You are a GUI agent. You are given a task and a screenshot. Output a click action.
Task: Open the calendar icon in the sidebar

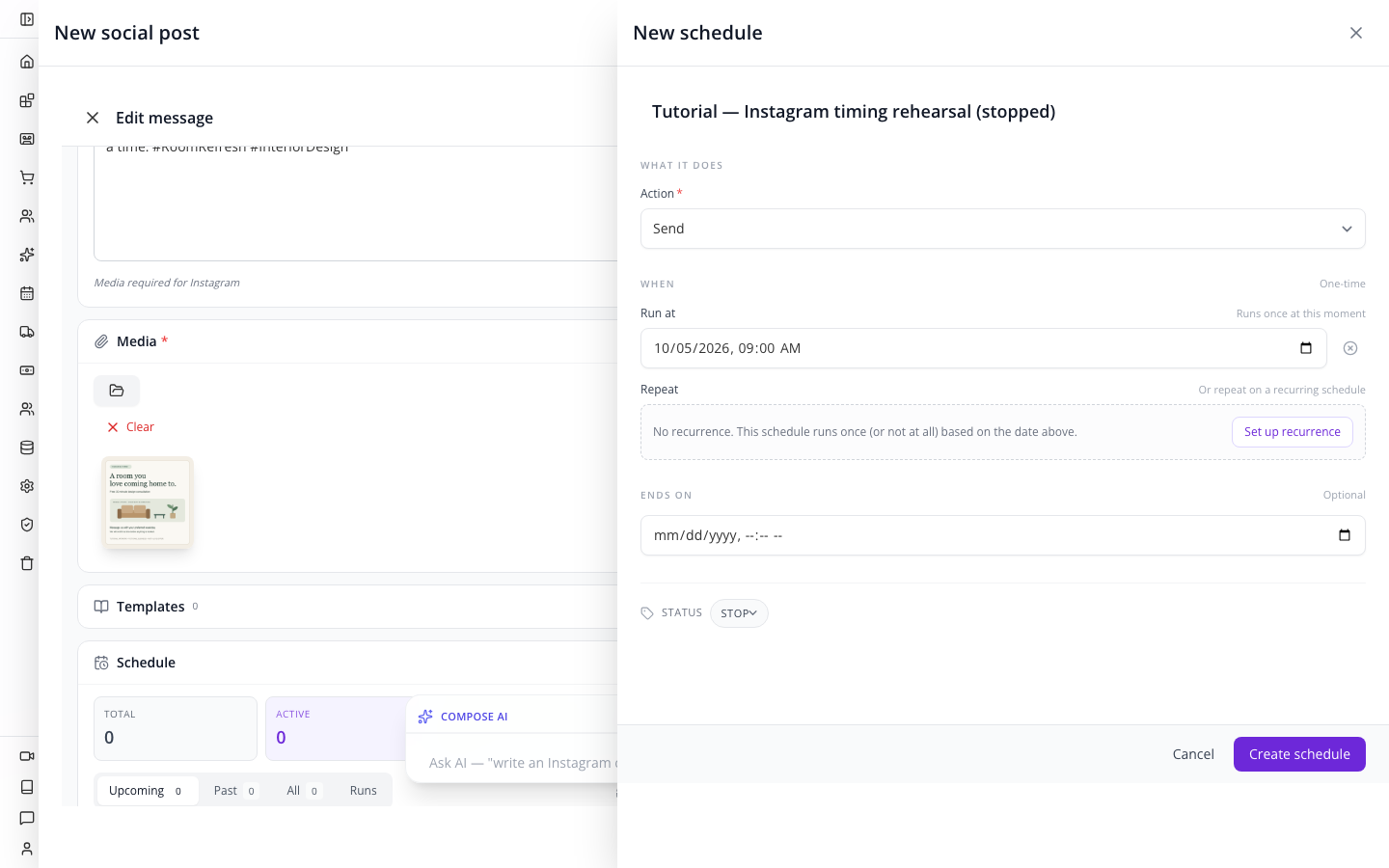pos(27,293)
